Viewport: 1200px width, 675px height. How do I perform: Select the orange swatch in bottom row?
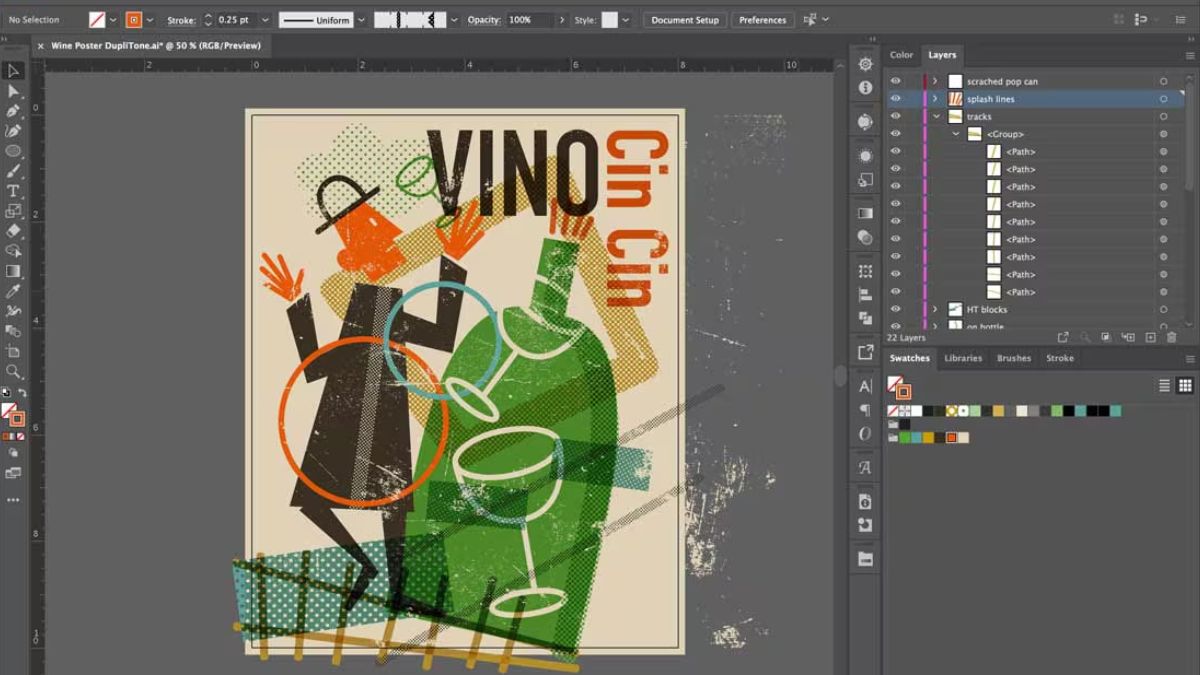tap(952, 437)
